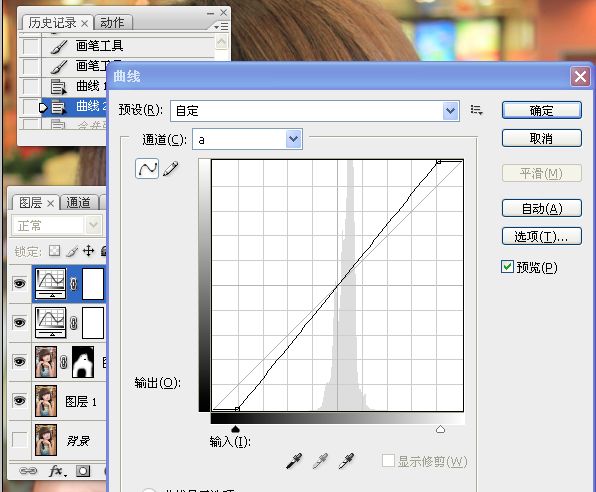
Task: Click masked photo layer link chain icon
Action: click(x=64, y=362)
